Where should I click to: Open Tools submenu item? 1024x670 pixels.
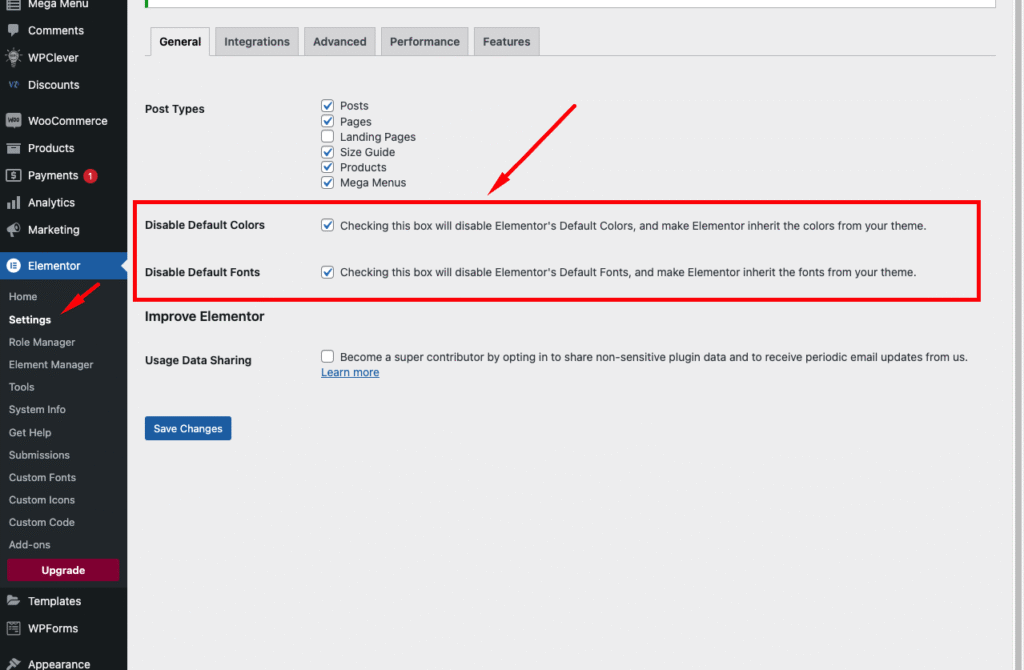(x=22, y=387)
